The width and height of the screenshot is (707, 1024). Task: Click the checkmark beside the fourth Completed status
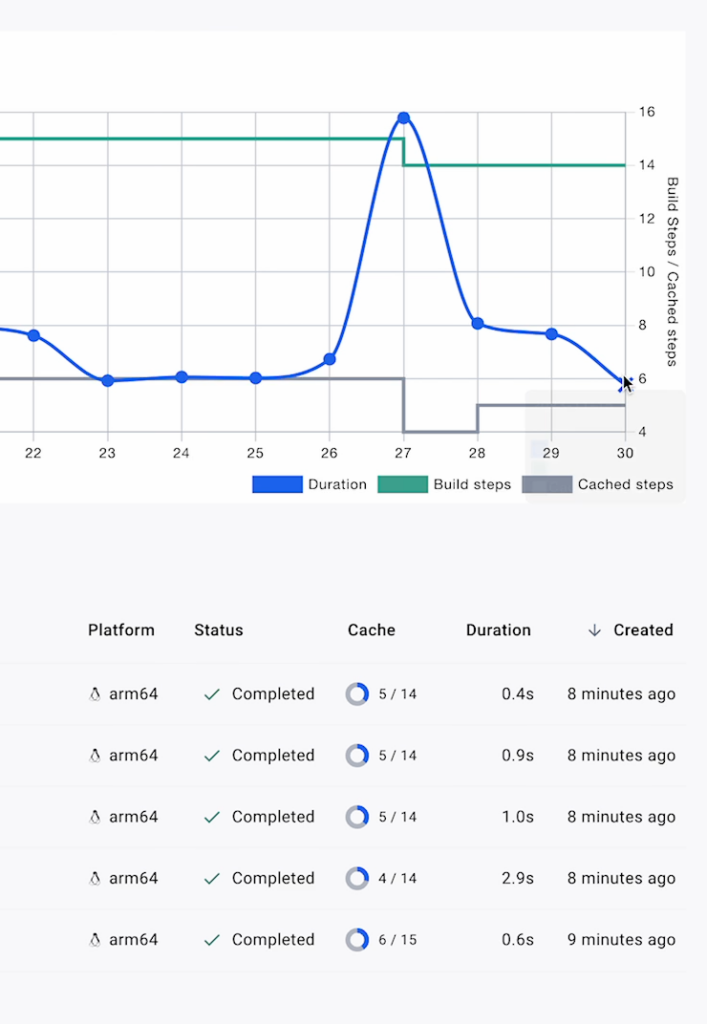pos(211,878)
